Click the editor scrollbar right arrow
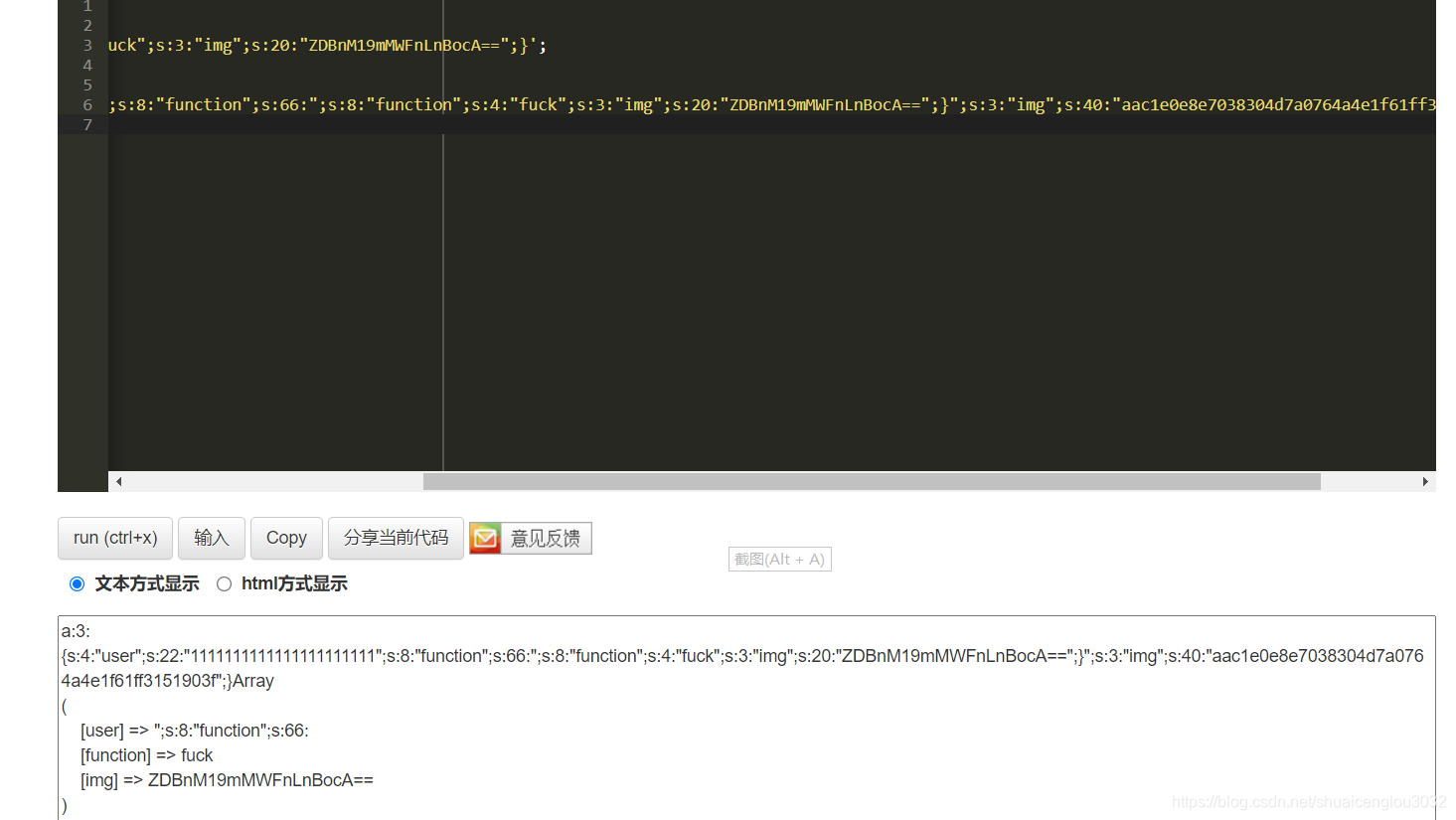 tap(1425, 481)
